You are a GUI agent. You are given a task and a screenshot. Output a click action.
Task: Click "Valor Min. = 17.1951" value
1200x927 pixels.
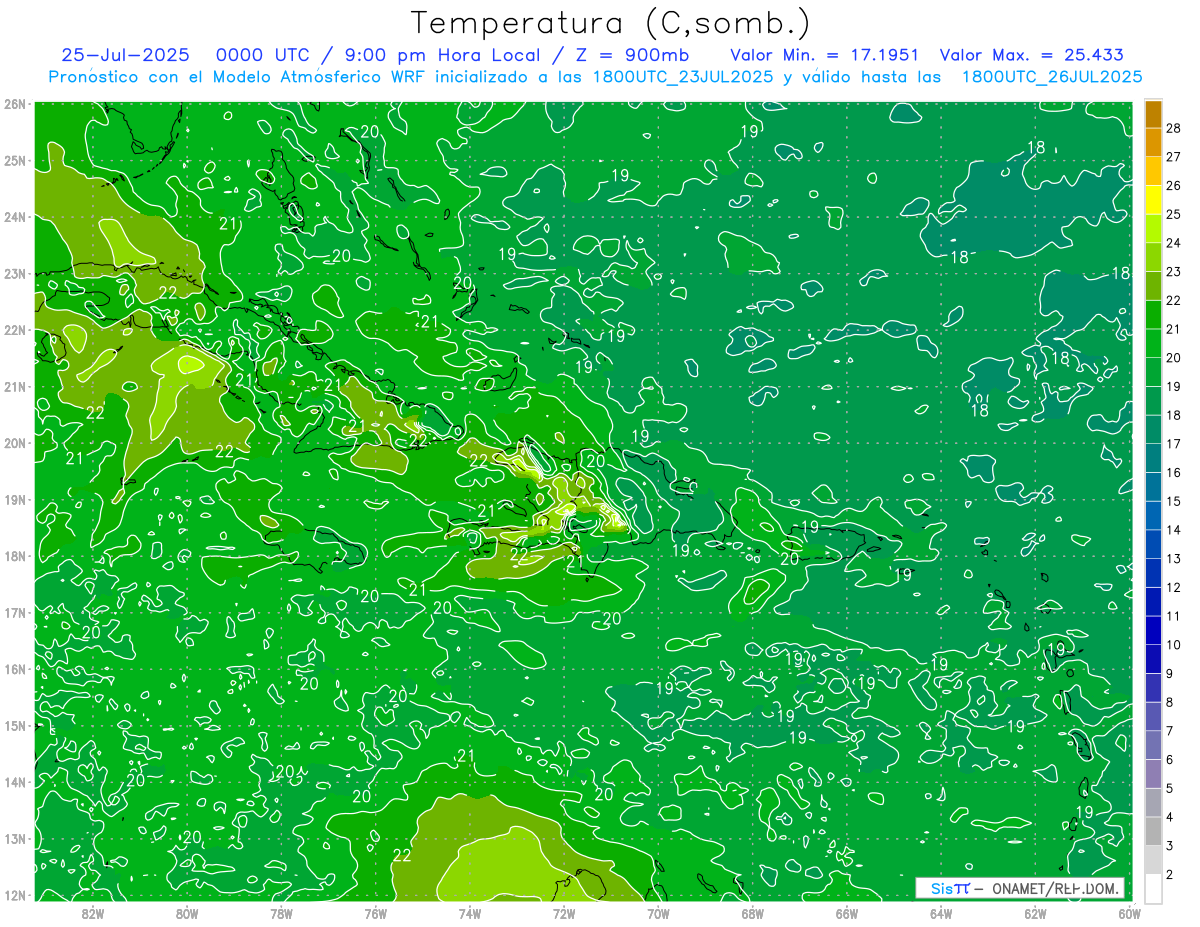pyautogui.click(x=824, y=55)
